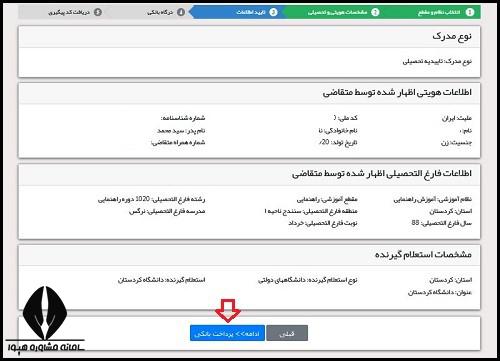Click 'استان: کردستان' in inquirer section

tap(450, 280)
